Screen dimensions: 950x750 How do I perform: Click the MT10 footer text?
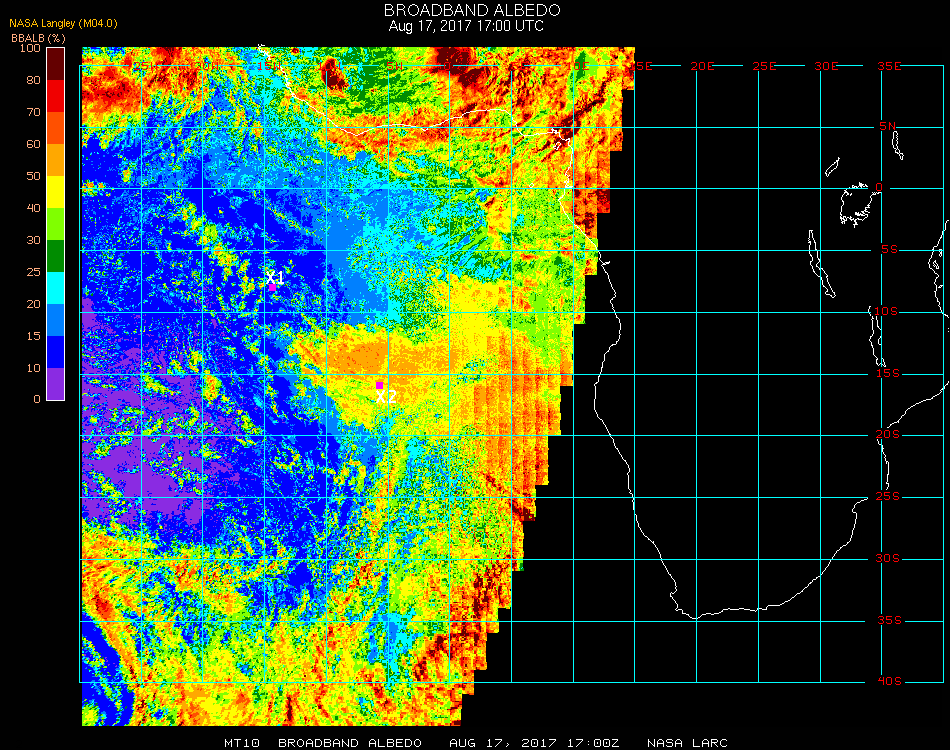242,743
